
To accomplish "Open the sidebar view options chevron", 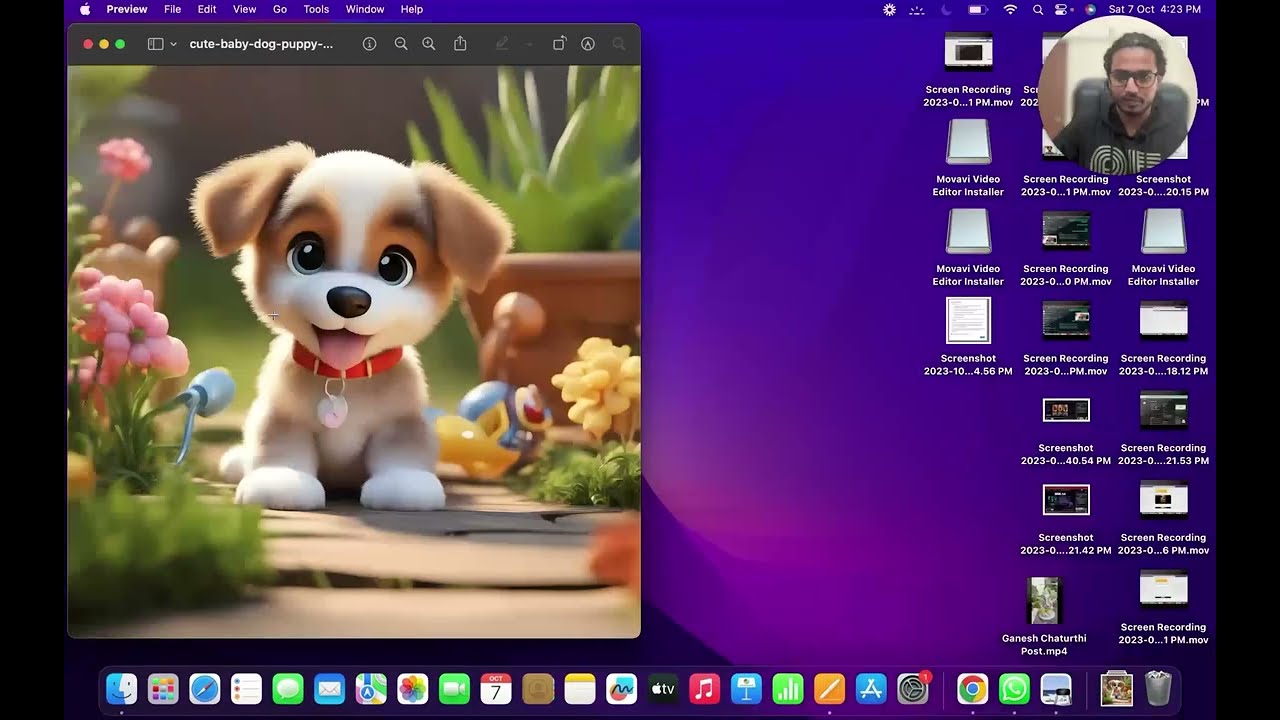I will coord(174,44).
